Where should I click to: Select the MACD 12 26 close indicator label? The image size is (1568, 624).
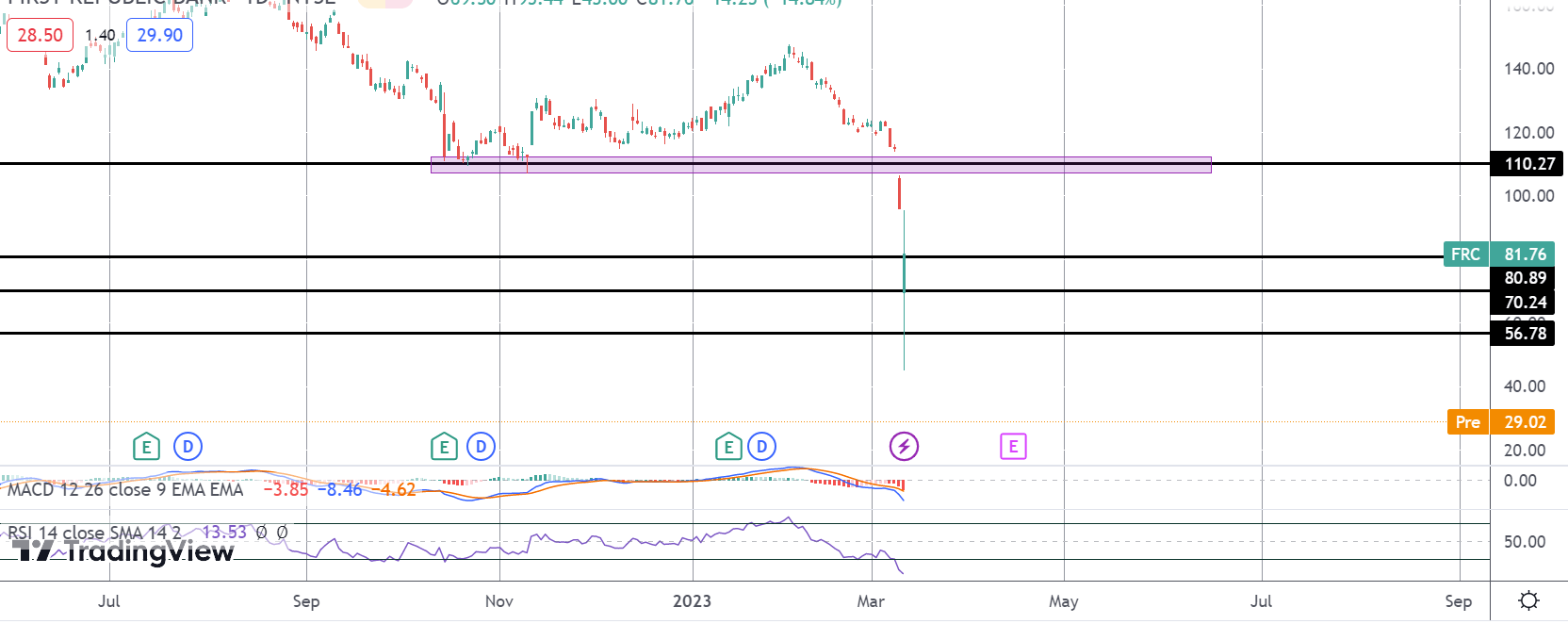click(125, 489)
